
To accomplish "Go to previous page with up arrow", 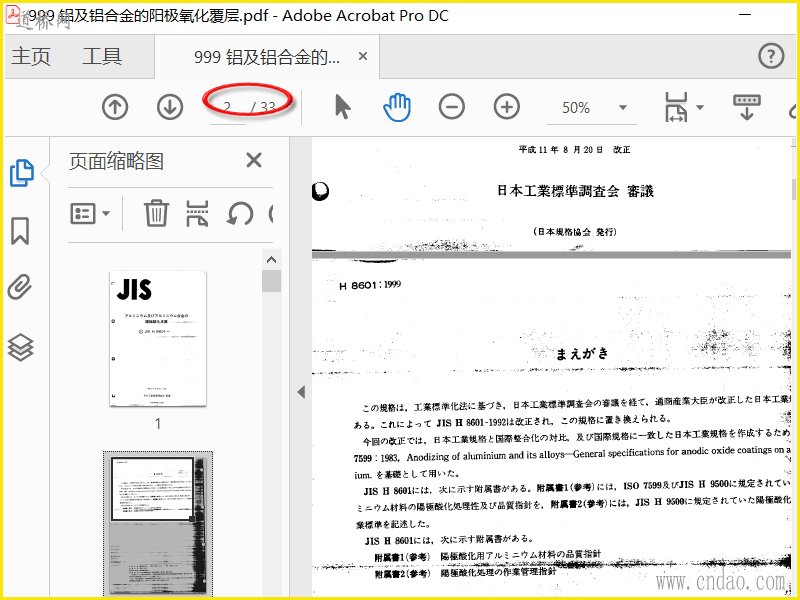I will (x=115, y=108).
